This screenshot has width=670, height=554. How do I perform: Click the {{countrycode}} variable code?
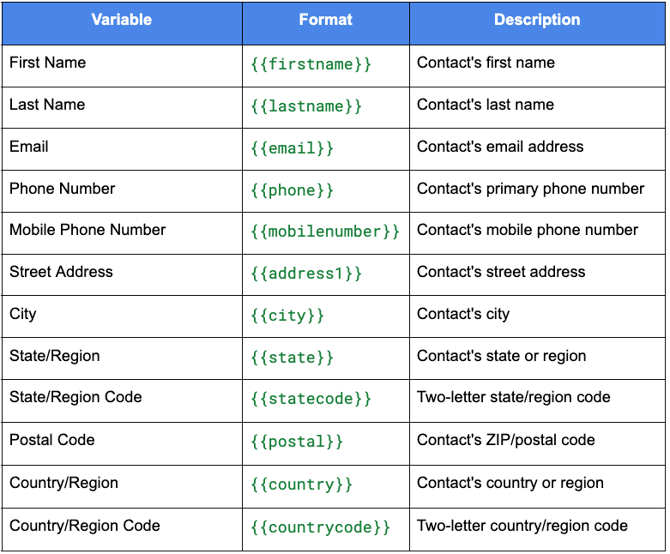pyautogui.click(x=320, y=528)
